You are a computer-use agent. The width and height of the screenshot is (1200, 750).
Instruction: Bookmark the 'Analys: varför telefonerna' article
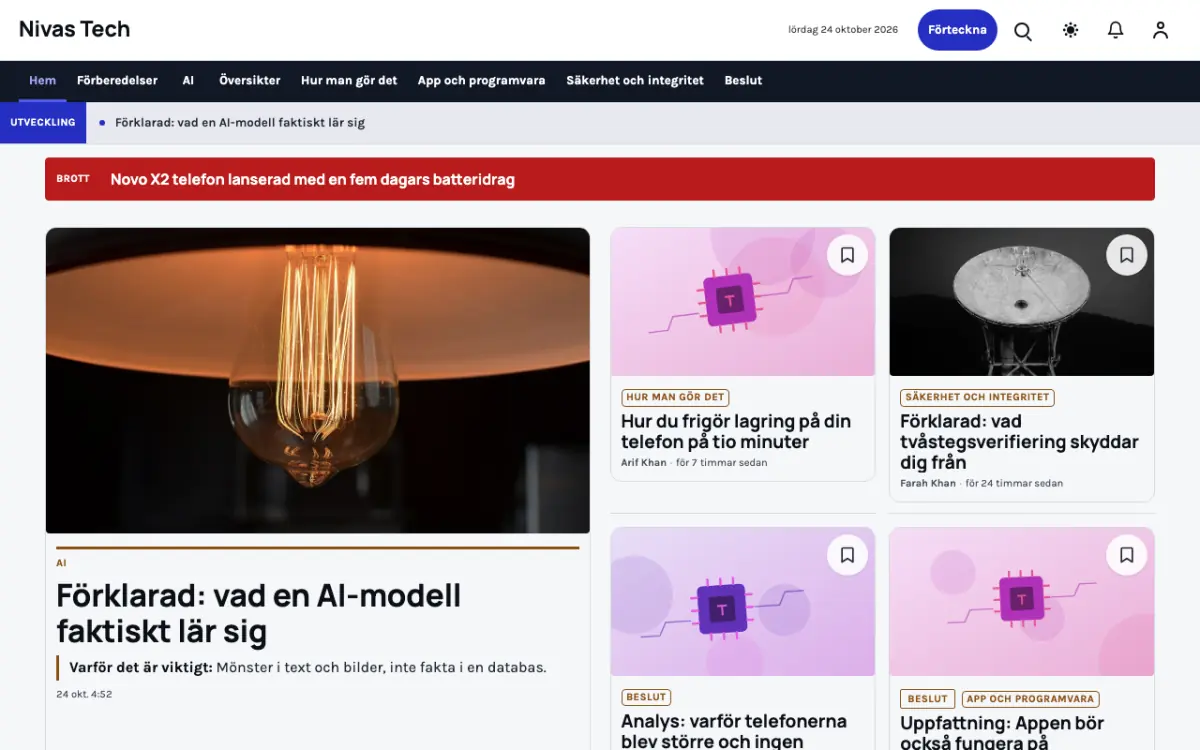847,554
